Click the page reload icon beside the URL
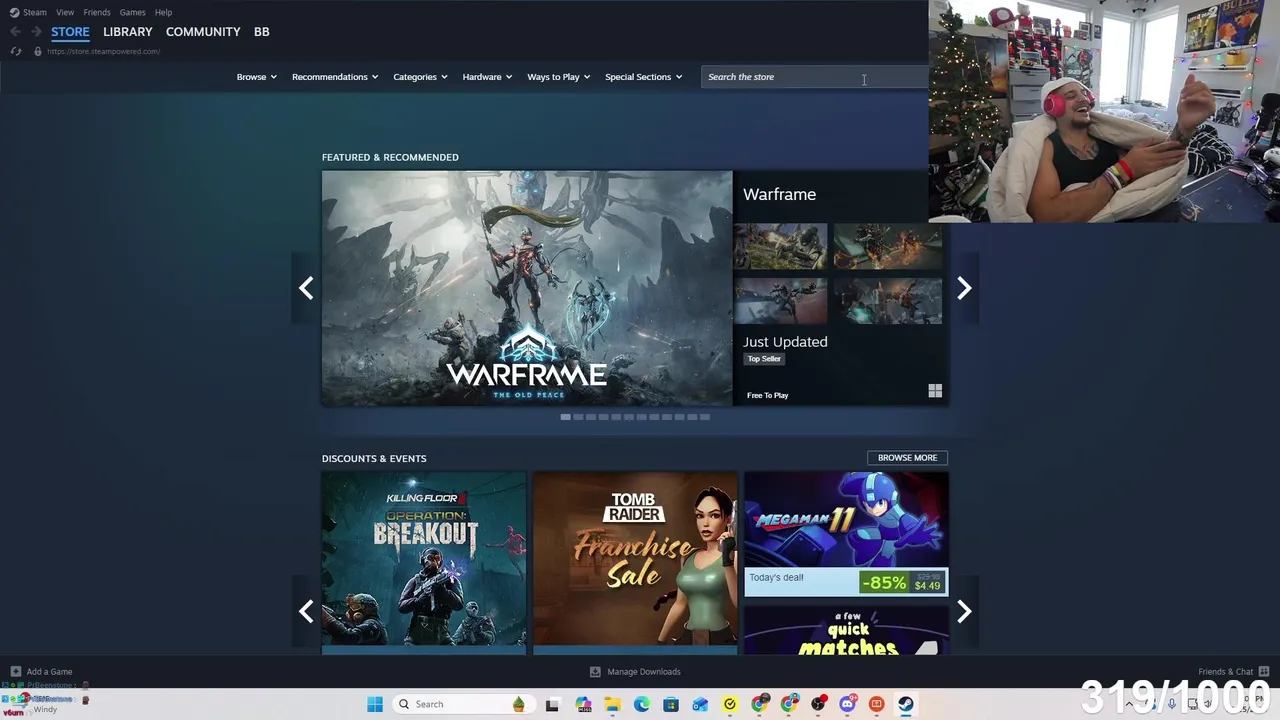 pyautogui.click(x=16, y=51)
